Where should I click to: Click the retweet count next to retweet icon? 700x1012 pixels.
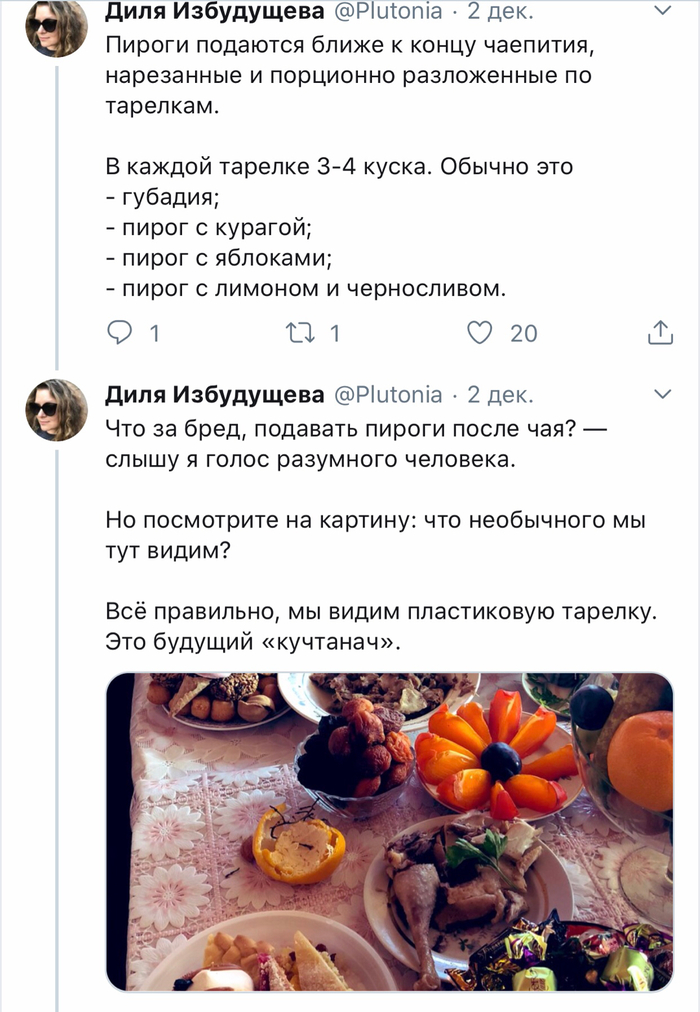pyautogui.click(x=335, y=334)
